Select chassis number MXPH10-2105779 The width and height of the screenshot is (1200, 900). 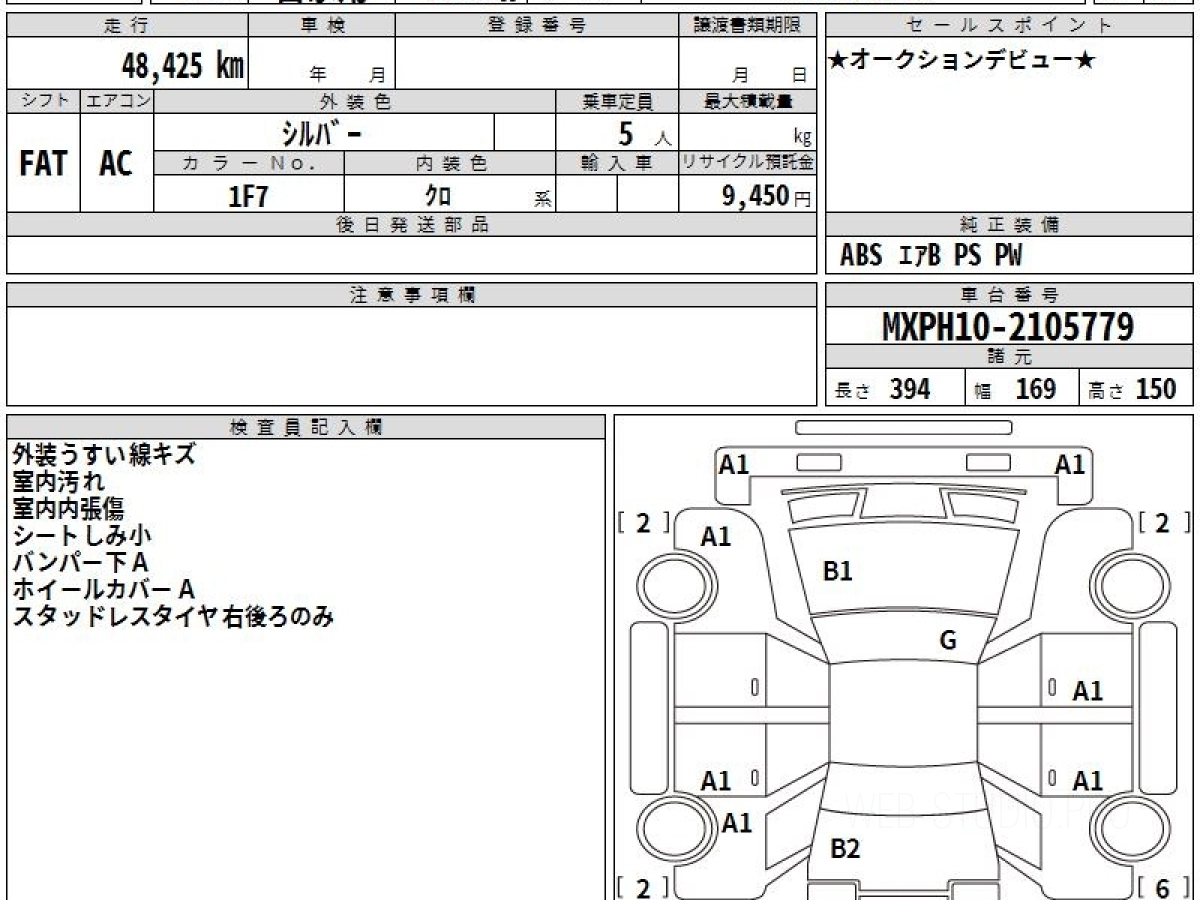(1008, 327)
